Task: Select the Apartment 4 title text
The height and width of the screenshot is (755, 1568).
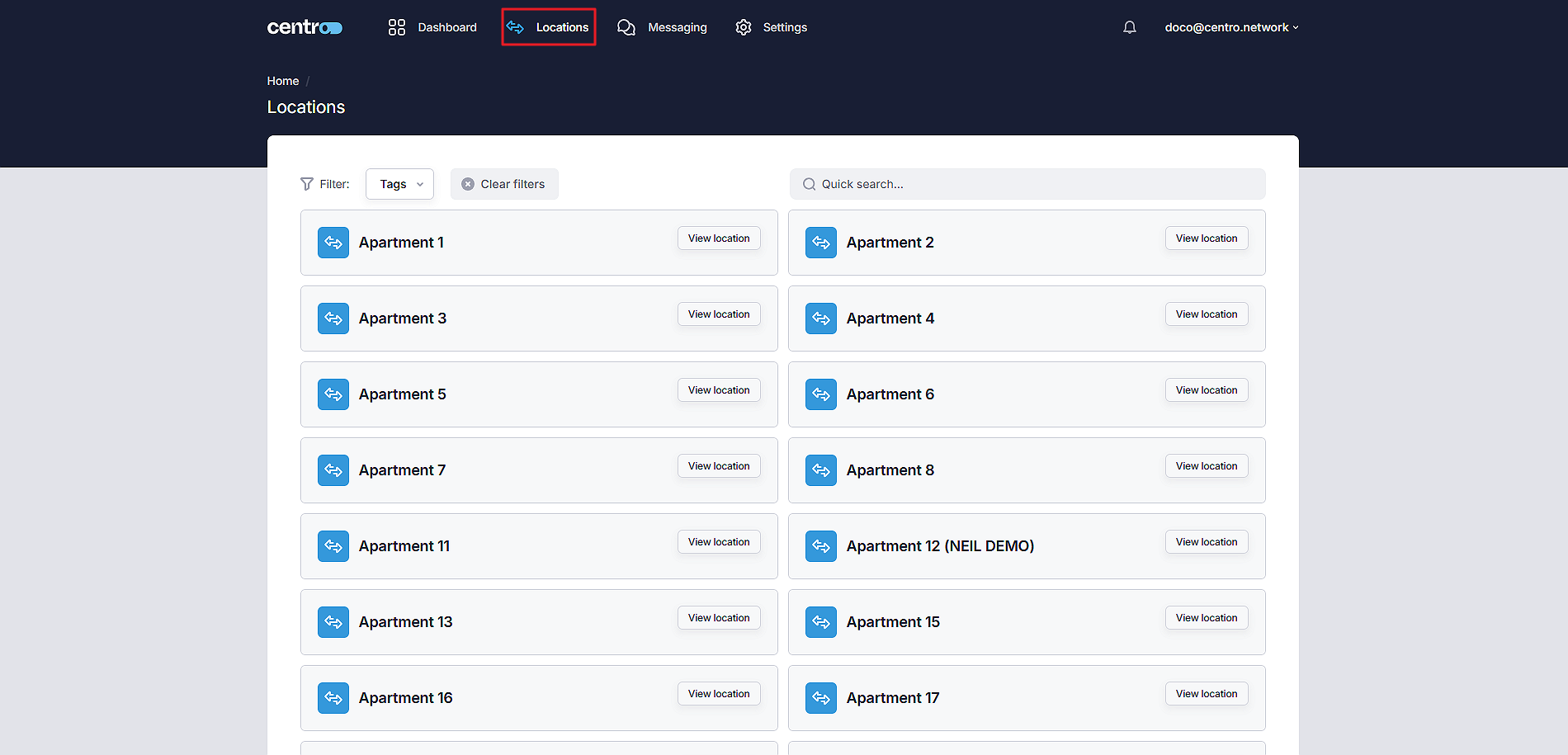Action: coord(890,319)
